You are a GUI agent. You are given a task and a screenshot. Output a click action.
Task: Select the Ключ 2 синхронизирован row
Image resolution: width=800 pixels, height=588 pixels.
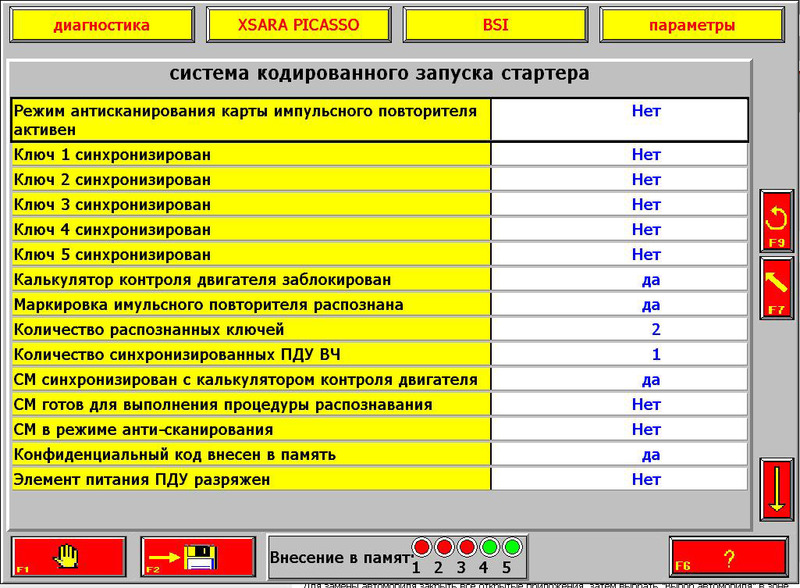(x=380, y=179)
